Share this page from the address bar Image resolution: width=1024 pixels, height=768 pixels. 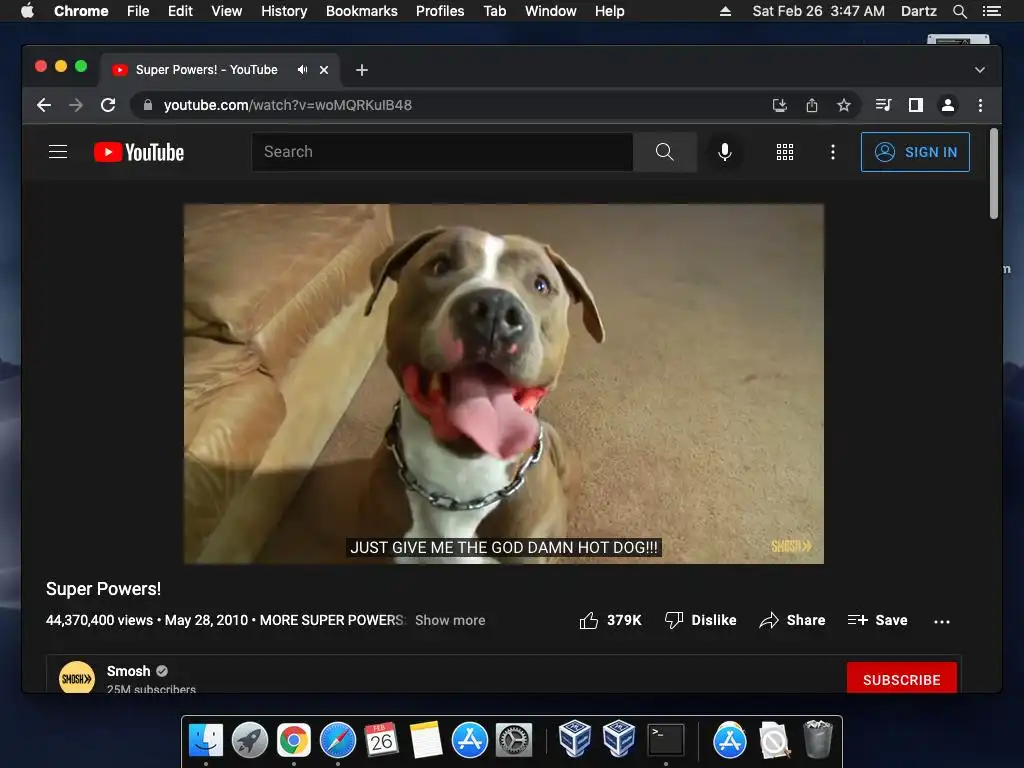(812, 105)
